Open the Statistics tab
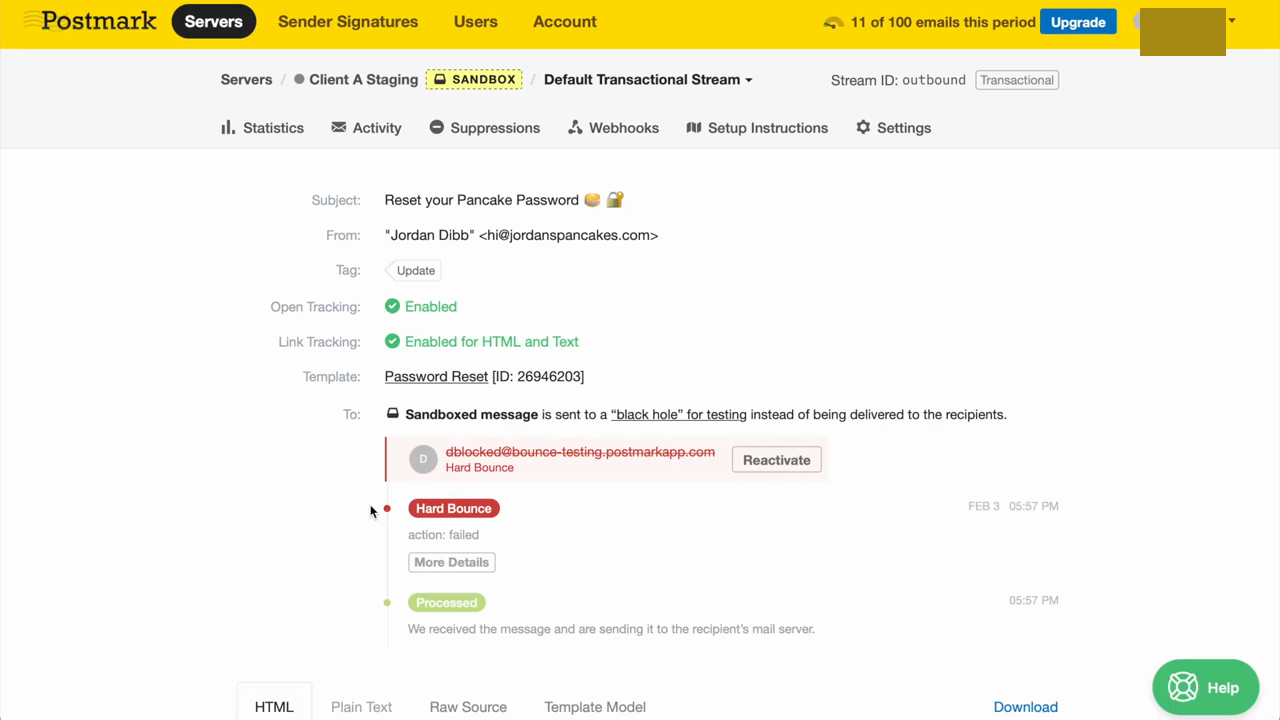Viewport: 1280px width, 720px height. tap(262, 128)
